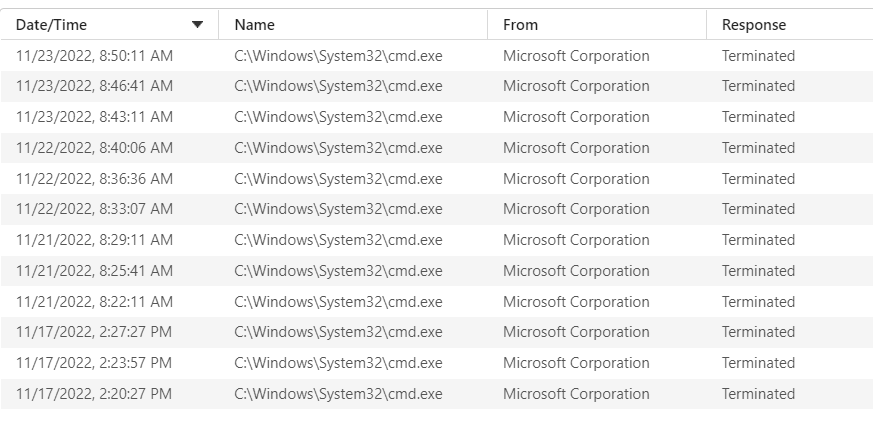This screenshot has height=434, width=873.
Task: Select the 11/22/2022, 8:33:07 AM entry
Action: [436, 209]
